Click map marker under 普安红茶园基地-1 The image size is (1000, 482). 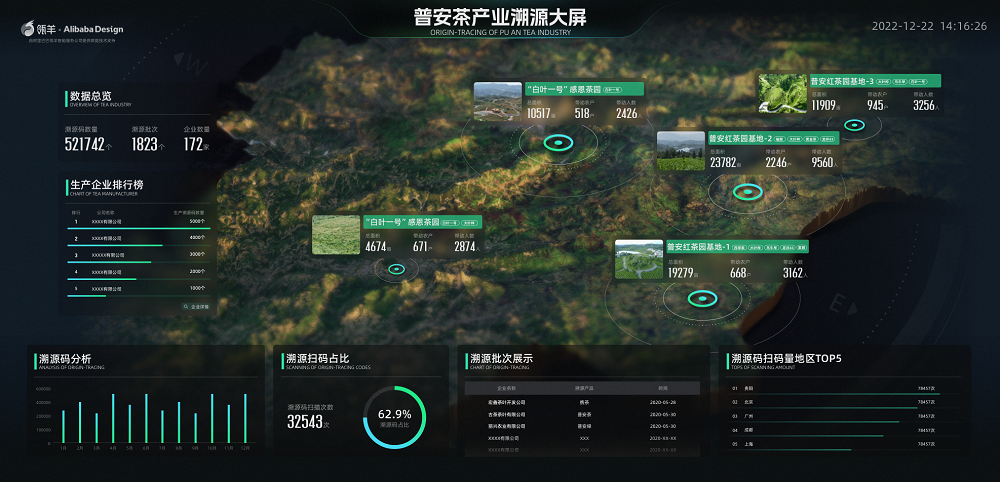click(x=702, y=297)
